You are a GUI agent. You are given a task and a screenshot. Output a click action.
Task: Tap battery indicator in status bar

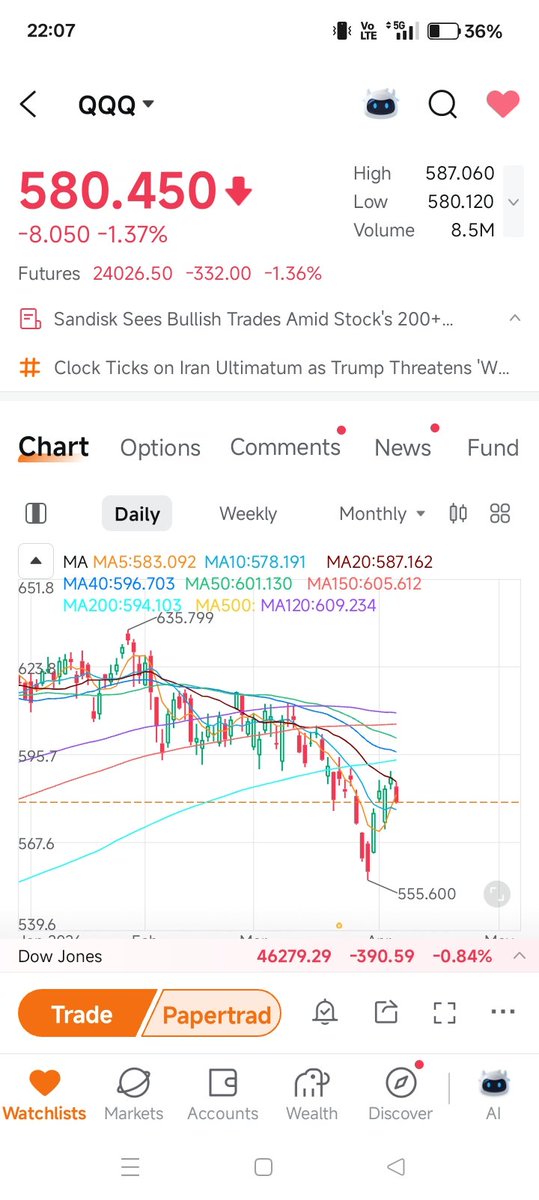point(465,31)
